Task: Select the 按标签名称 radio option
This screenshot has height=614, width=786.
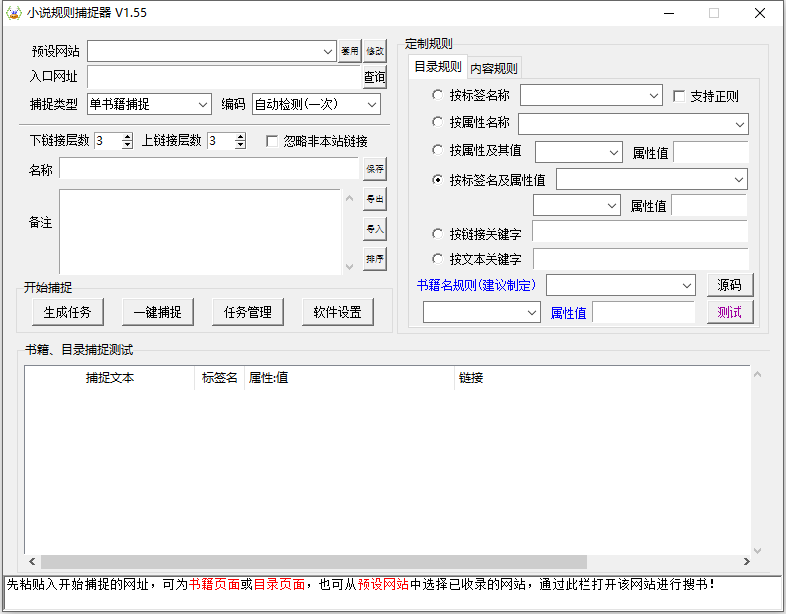Action: pos(437,95)
